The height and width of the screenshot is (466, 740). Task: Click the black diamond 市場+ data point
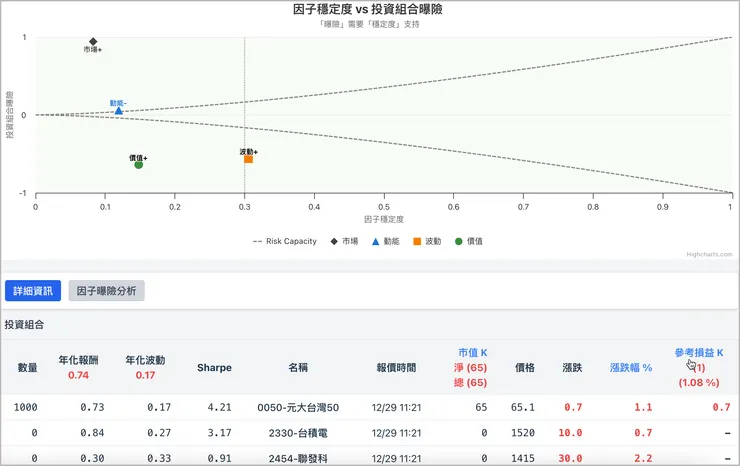(x=93, y=42)
